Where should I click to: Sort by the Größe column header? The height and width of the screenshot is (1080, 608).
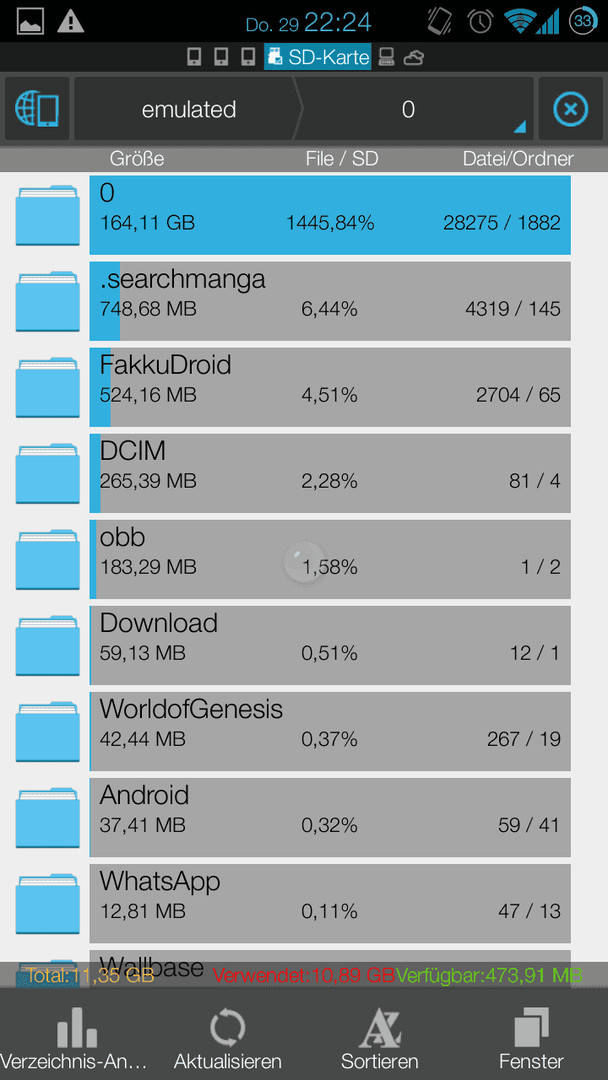(137, 159)
